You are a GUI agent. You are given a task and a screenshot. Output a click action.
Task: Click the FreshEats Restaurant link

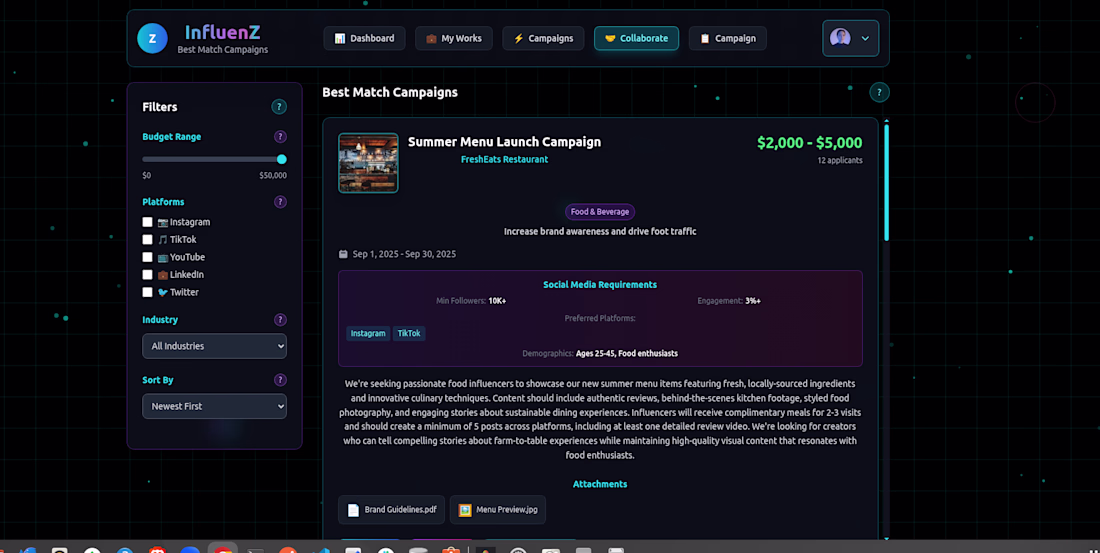(x=504, y=159)
